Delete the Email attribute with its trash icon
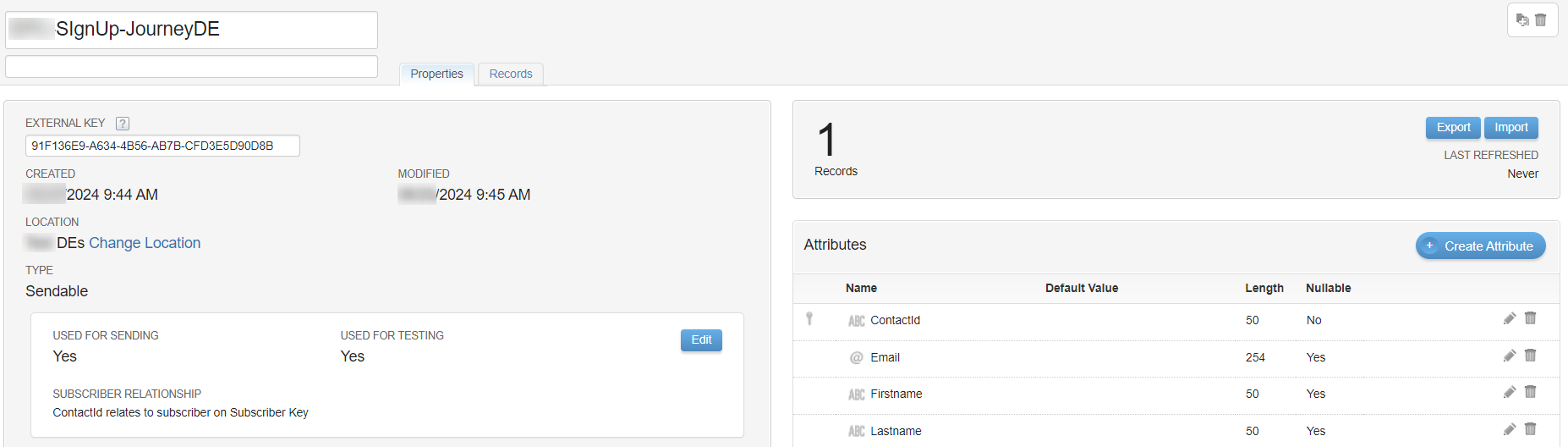 coord(1530,356)
